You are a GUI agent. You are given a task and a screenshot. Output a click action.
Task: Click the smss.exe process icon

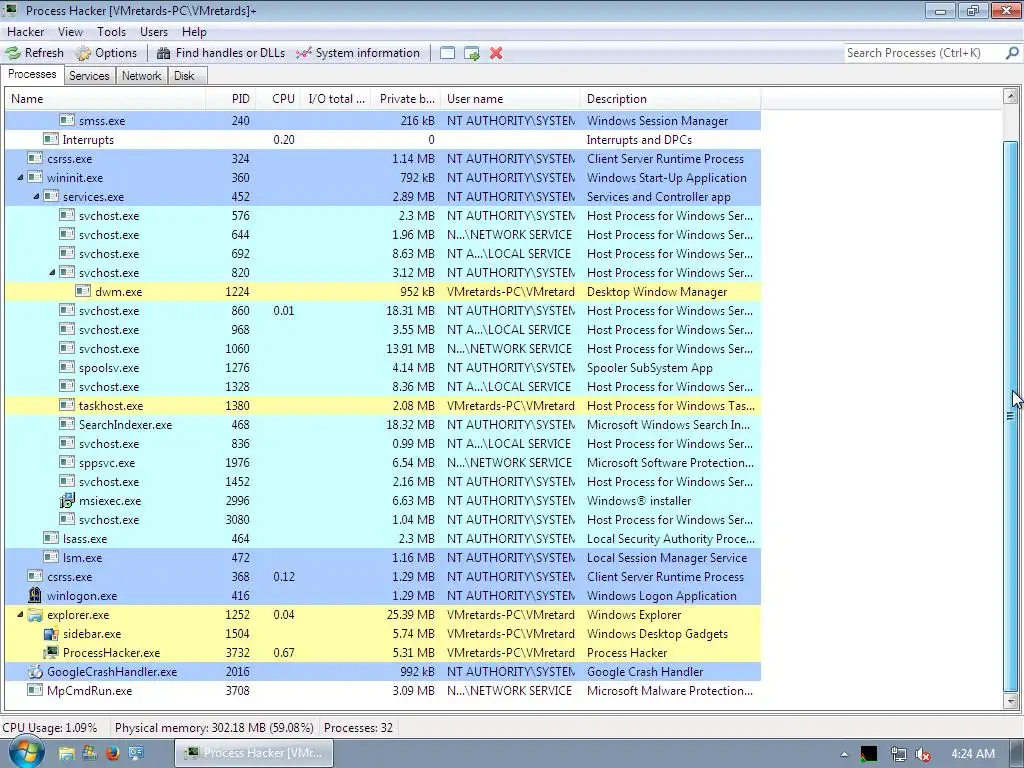(x=67, y=120)
